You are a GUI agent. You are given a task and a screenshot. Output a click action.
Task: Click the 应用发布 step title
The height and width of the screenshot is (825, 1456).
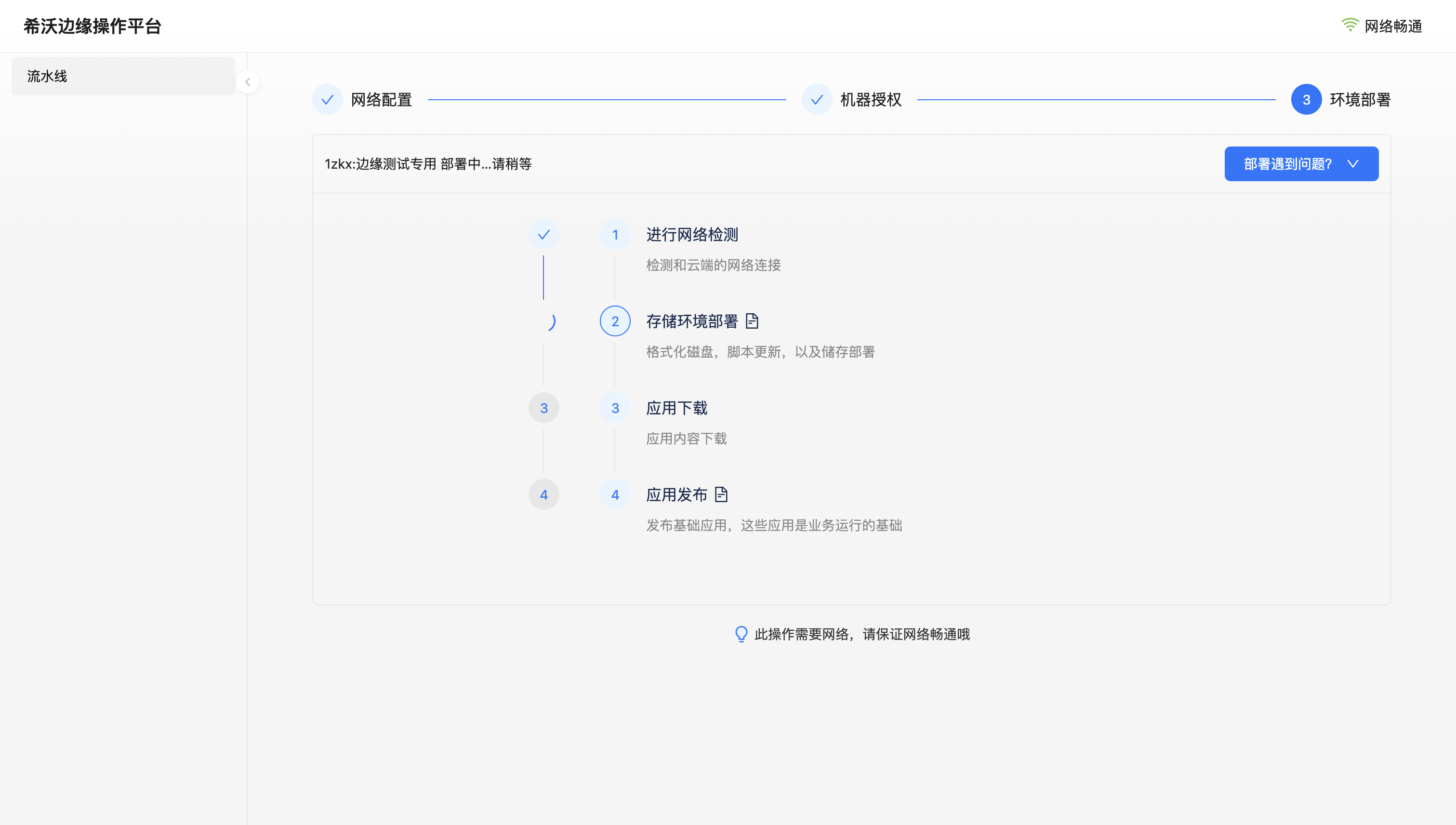677,494
